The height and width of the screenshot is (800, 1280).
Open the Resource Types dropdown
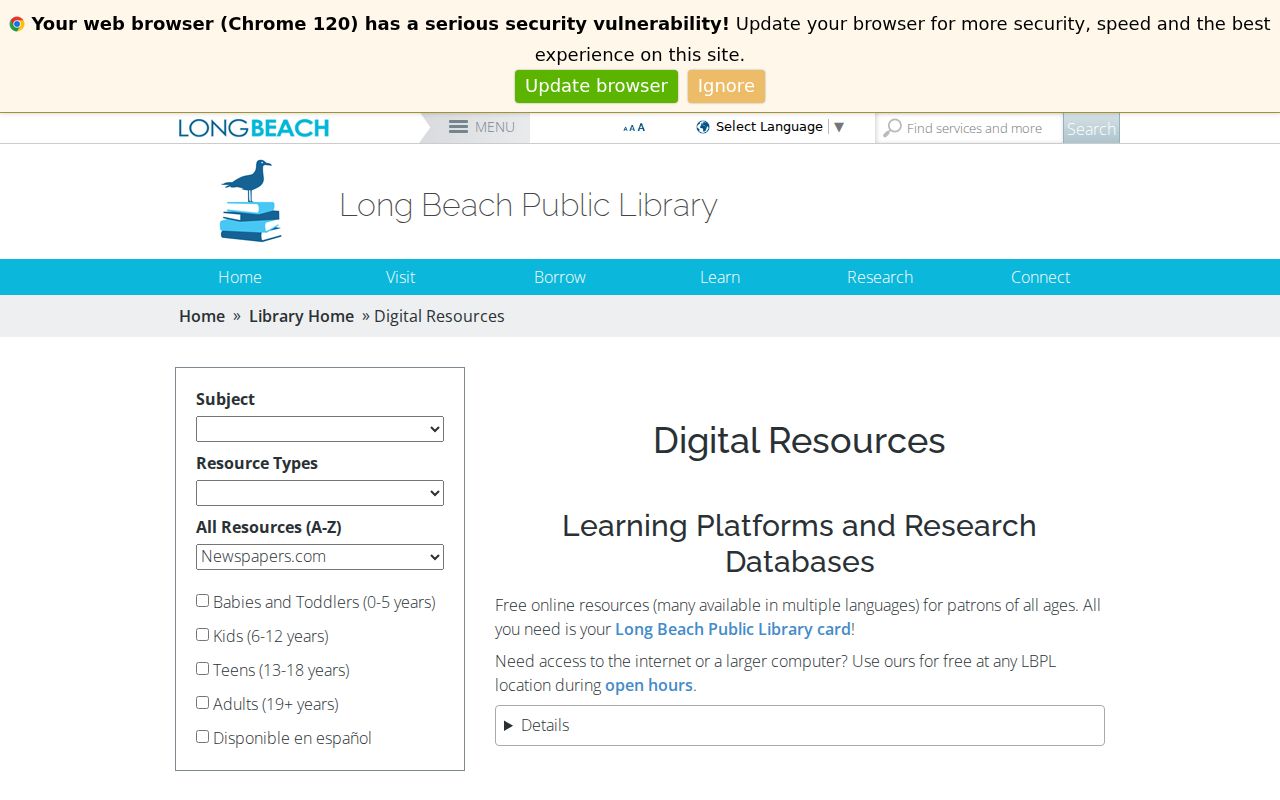point(320,493)
